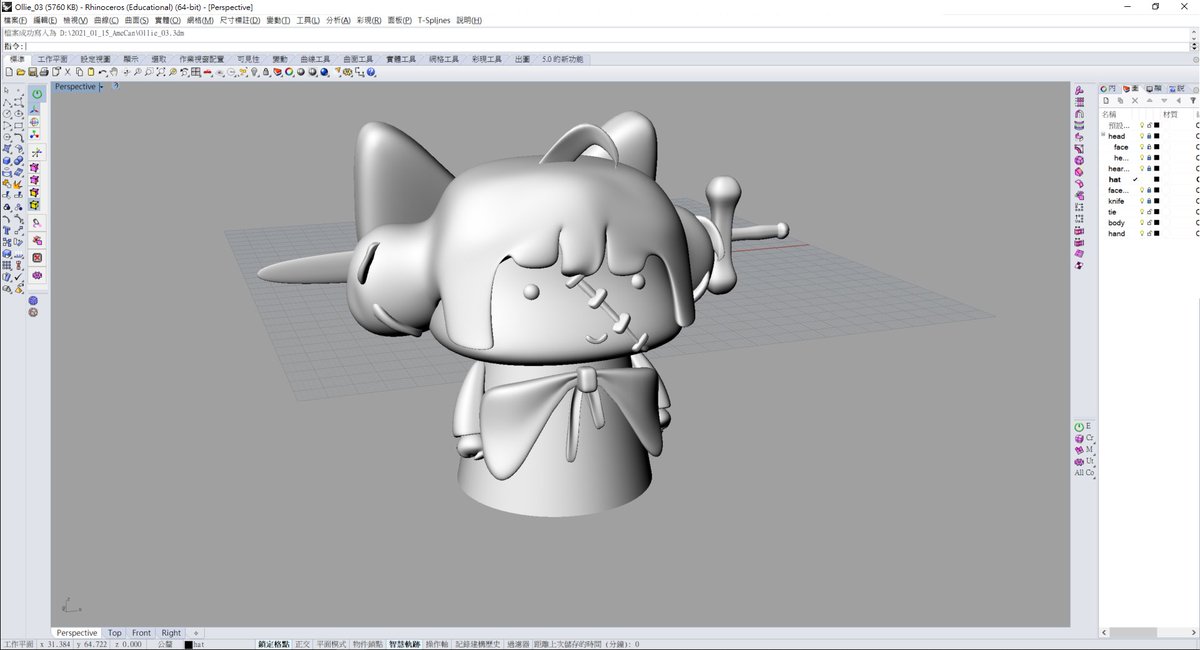The width and height of the screenshot is (1200, 650).
Task: Select the knife layer row
Action: pos(1148,201)
